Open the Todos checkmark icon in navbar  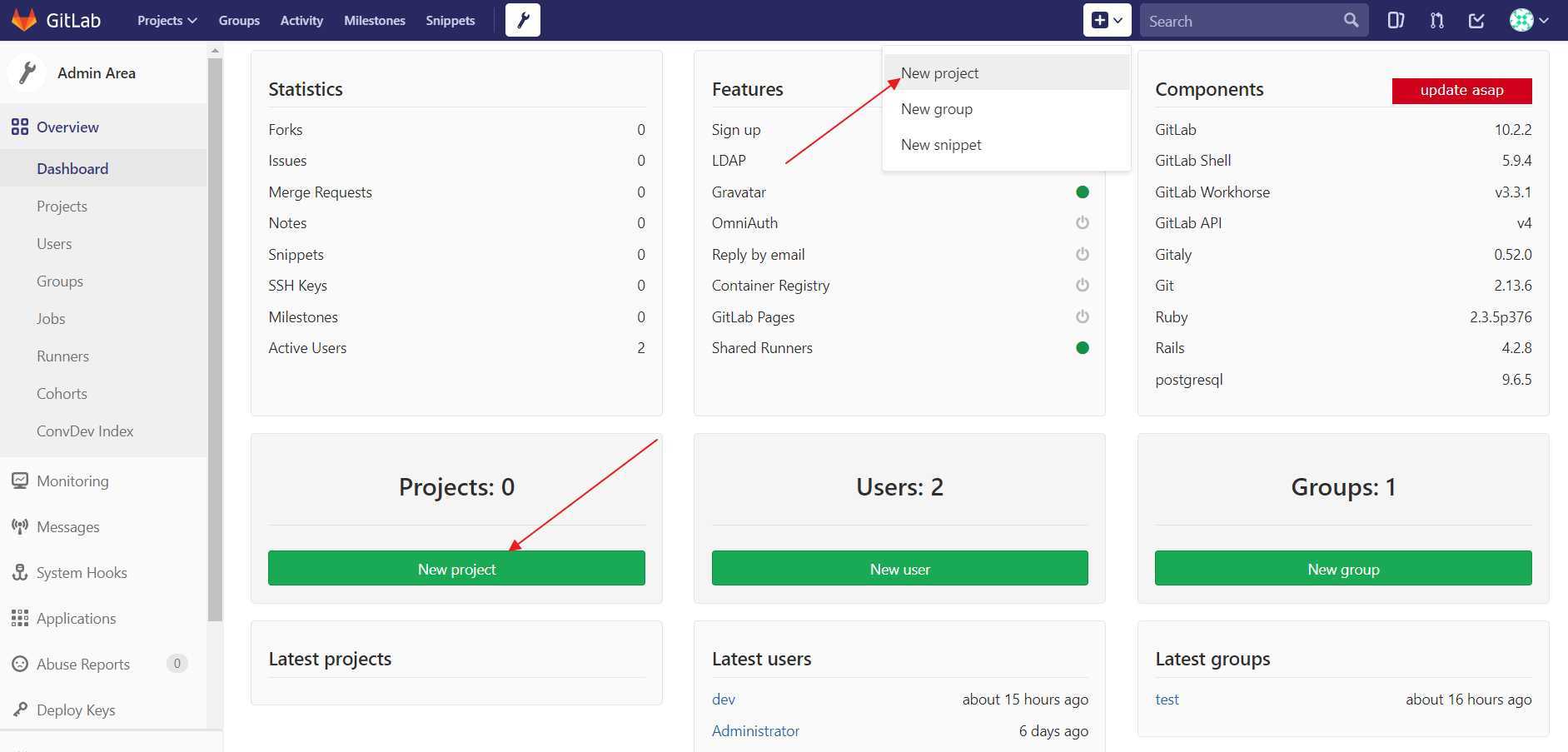coord(1477,20)
